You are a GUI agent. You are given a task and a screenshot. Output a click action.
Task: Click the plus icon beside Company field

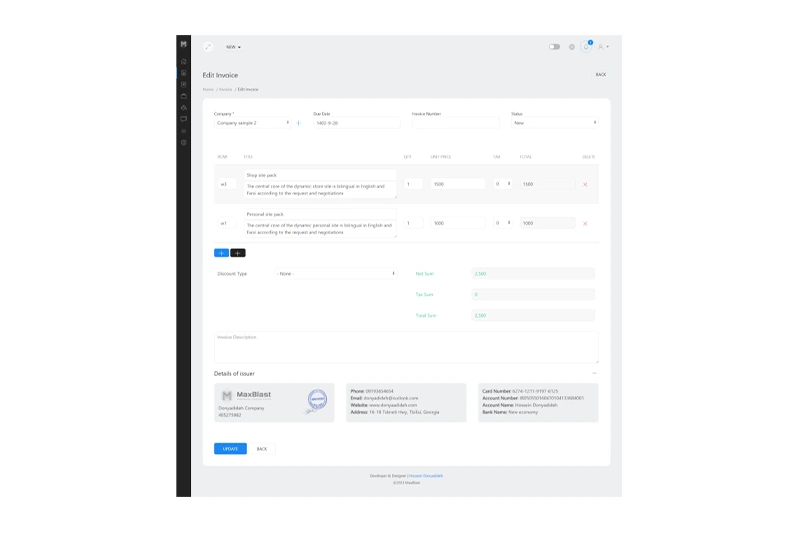coord(298,123)
